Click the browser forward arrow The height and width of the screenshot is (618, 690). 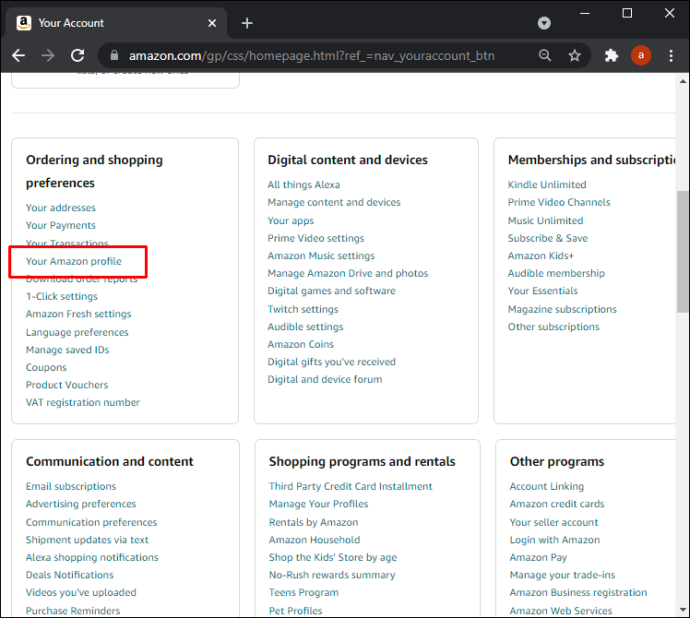[x=48, y=55]
